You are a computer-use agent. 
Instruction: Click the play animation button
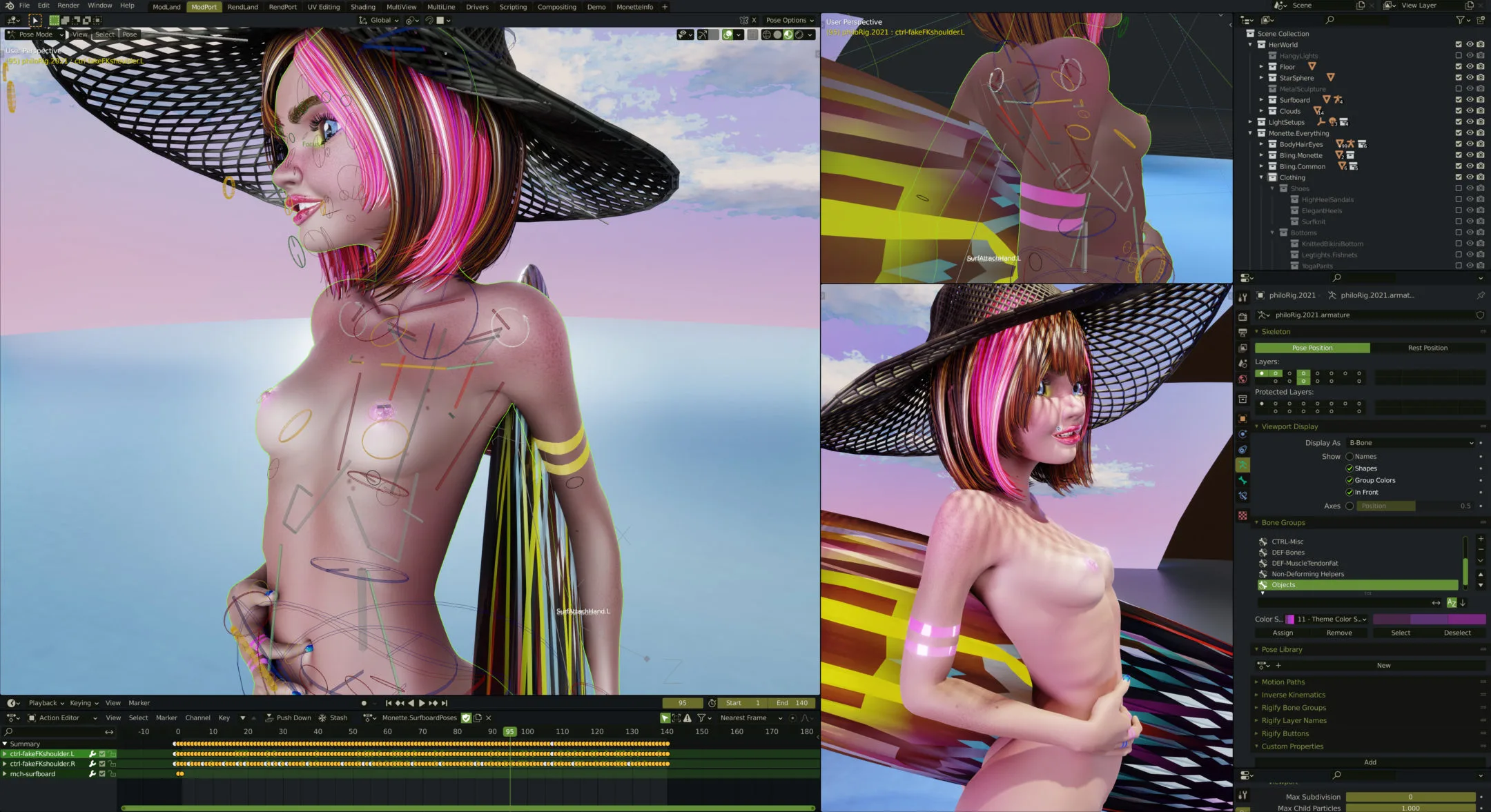(422, 703)
